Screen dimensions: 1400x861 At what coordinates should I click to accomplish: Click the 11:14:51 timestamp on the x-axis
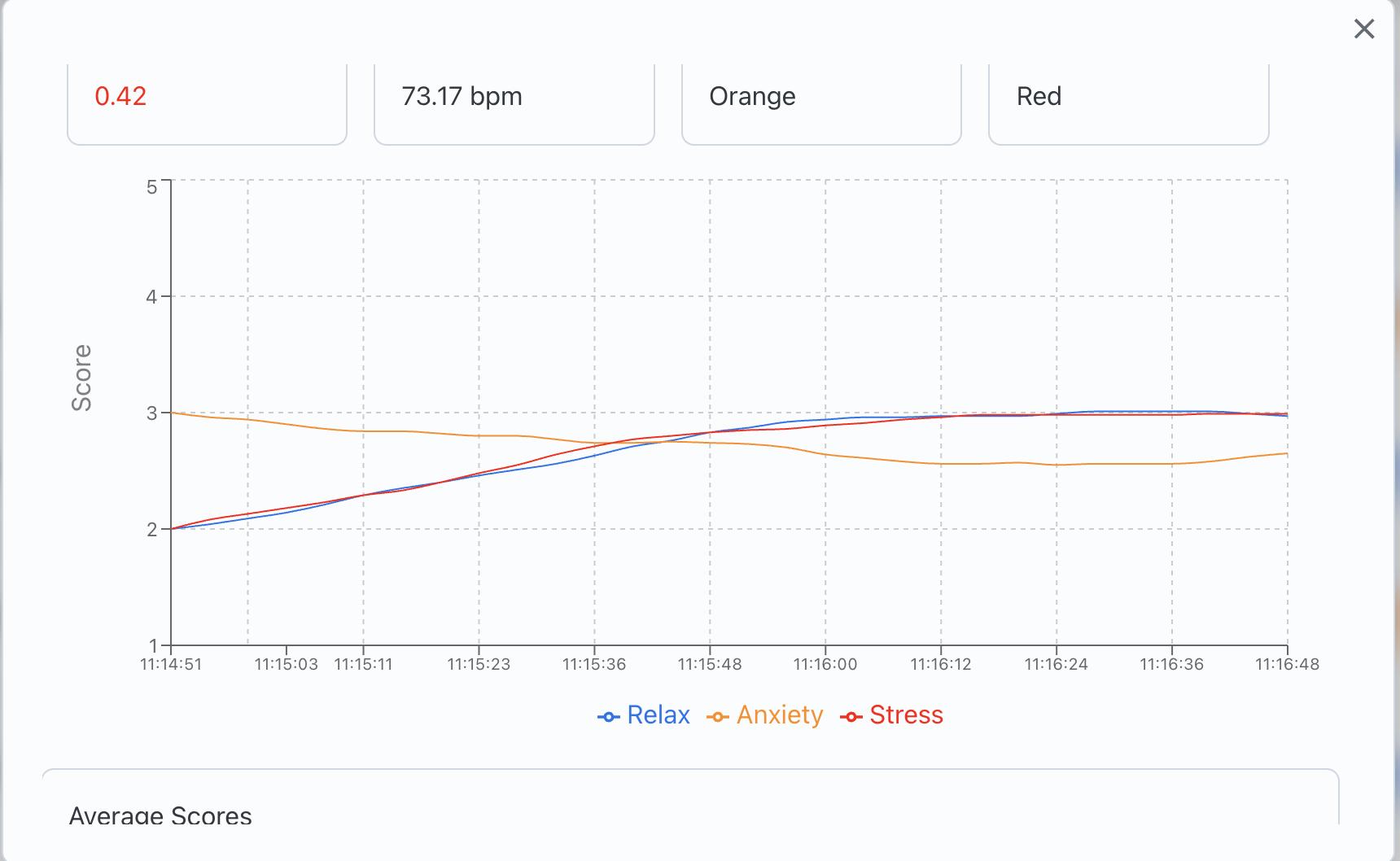pyautogui.click(x=171, y=664)
